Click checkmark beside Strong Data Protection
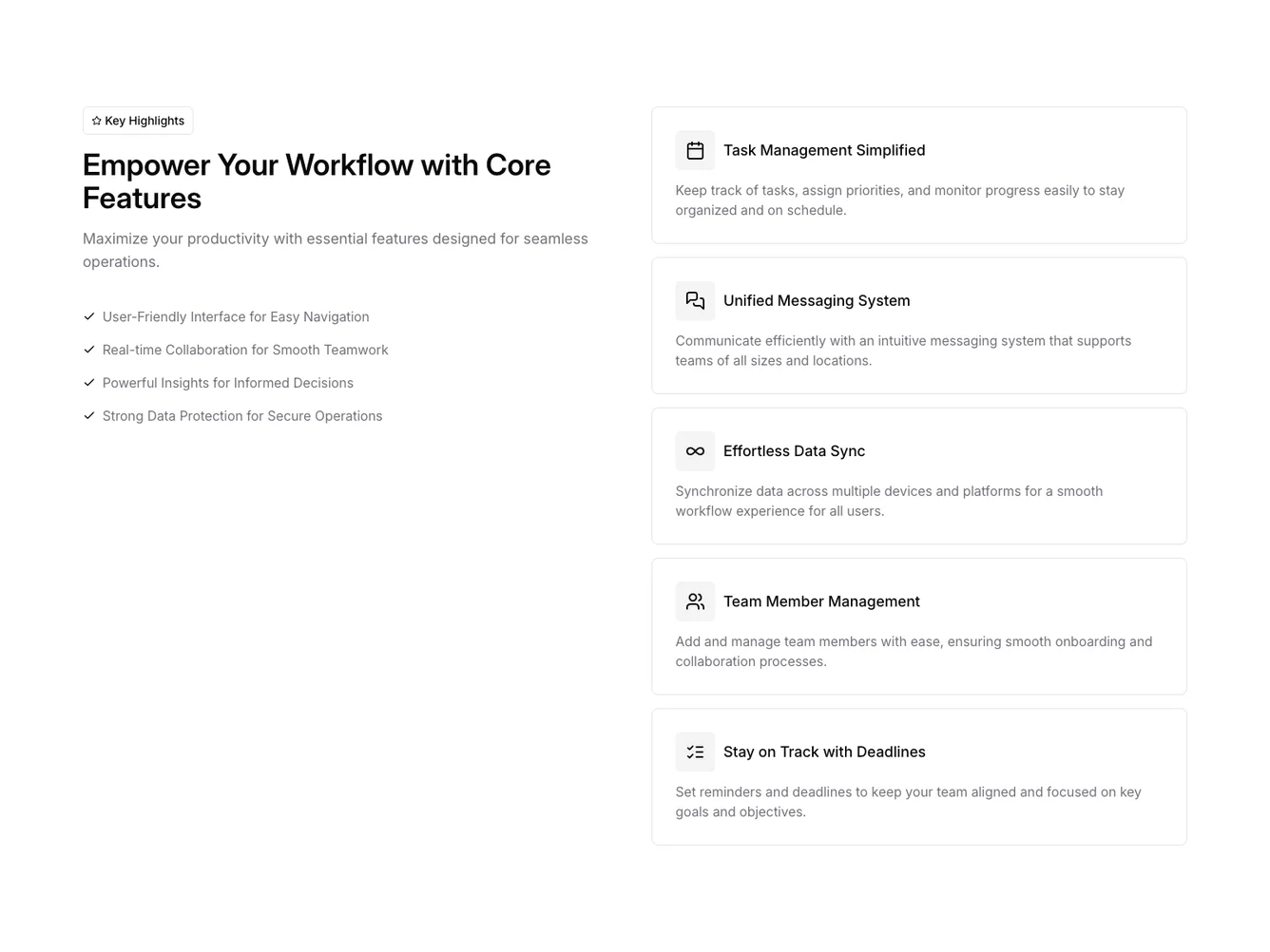 tap(89, 415)
